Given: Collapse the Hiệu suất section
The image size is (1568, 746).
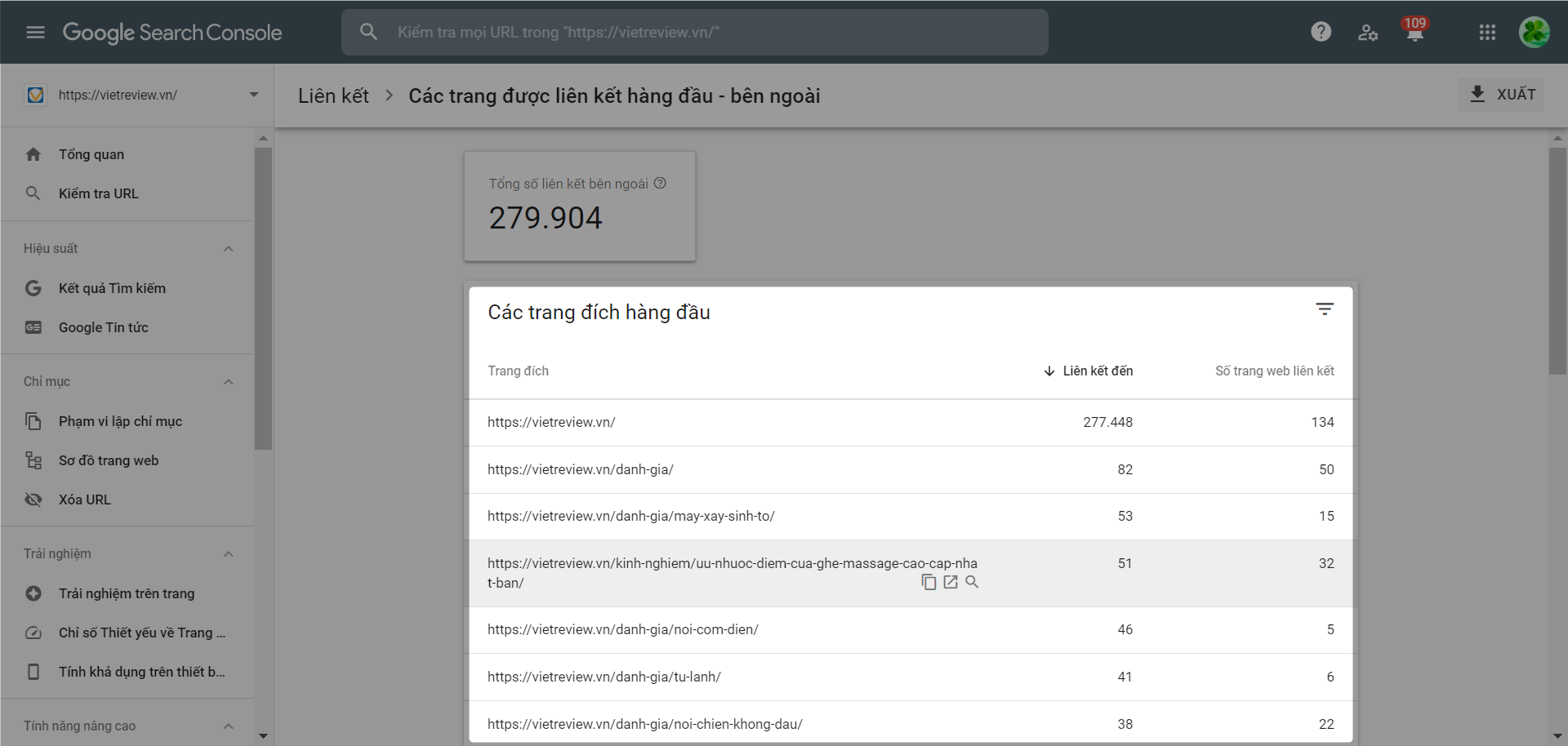Looking at the screenshot, I should tap(229, 249).
